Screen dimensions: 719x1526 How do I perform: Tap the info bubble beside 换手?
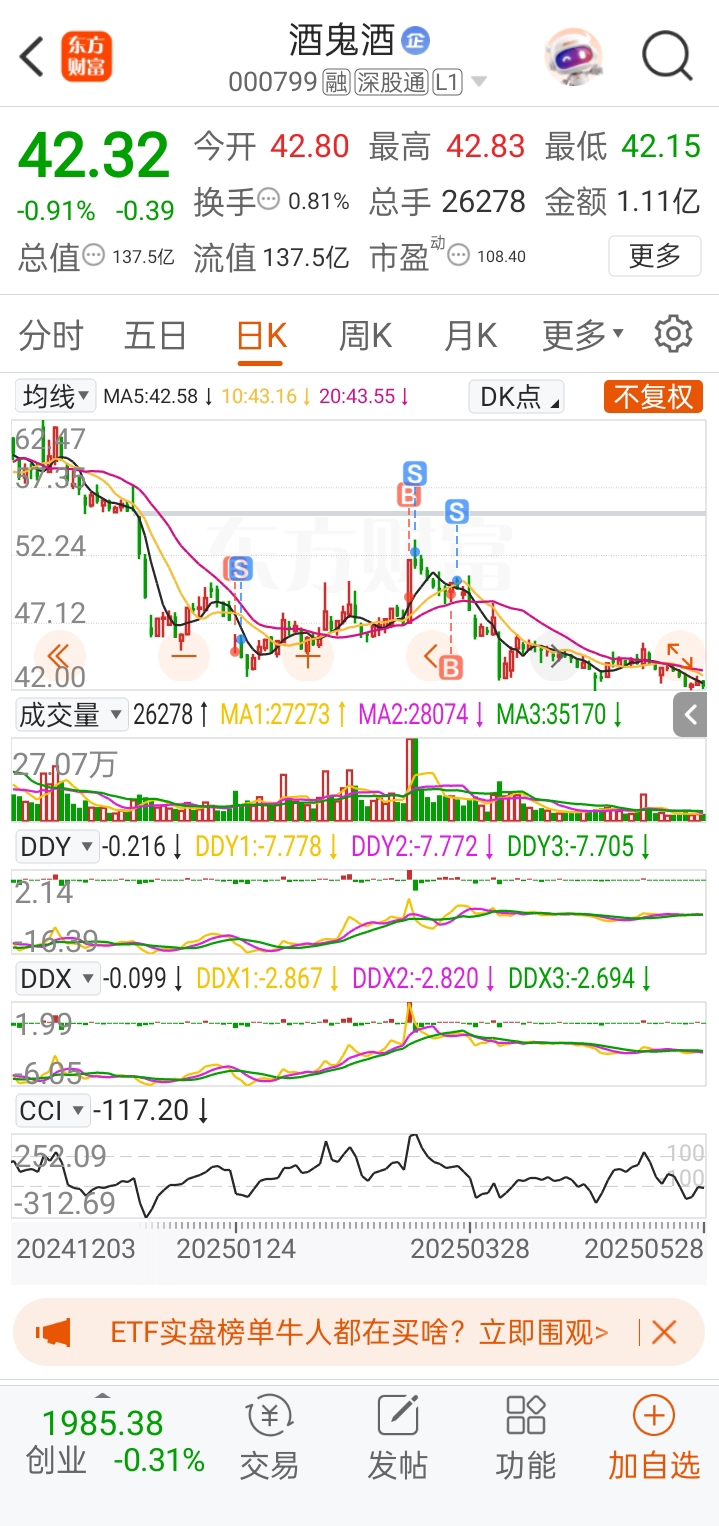click(269, 200)
